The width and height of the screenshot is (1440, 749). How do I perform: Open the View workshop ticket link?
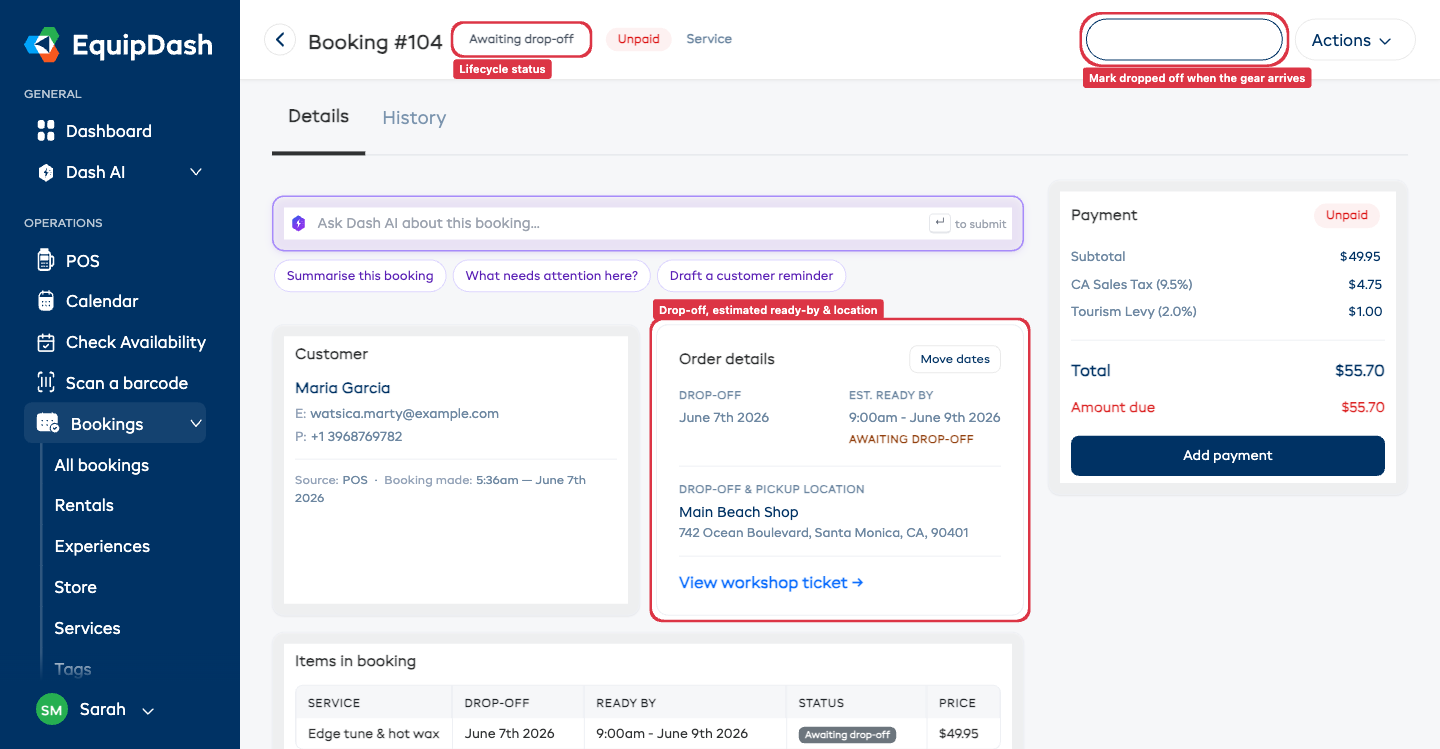(x=771, y=582)
